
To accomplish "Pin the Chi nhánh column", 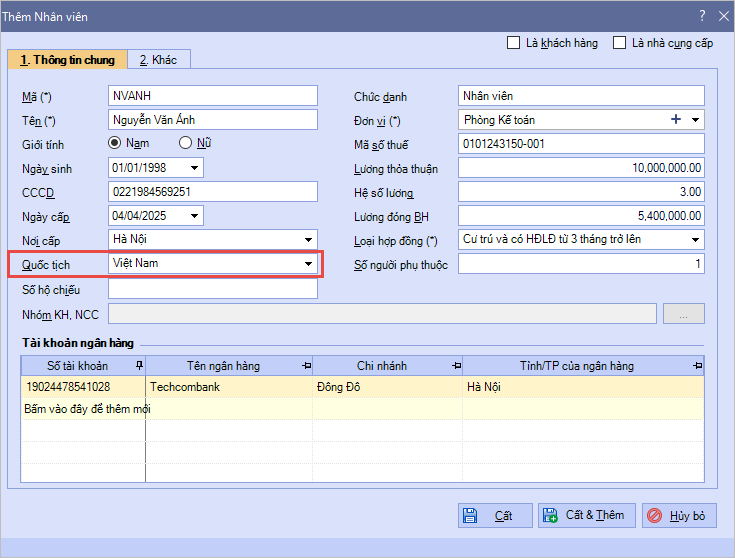I will (x=456, y=366).
